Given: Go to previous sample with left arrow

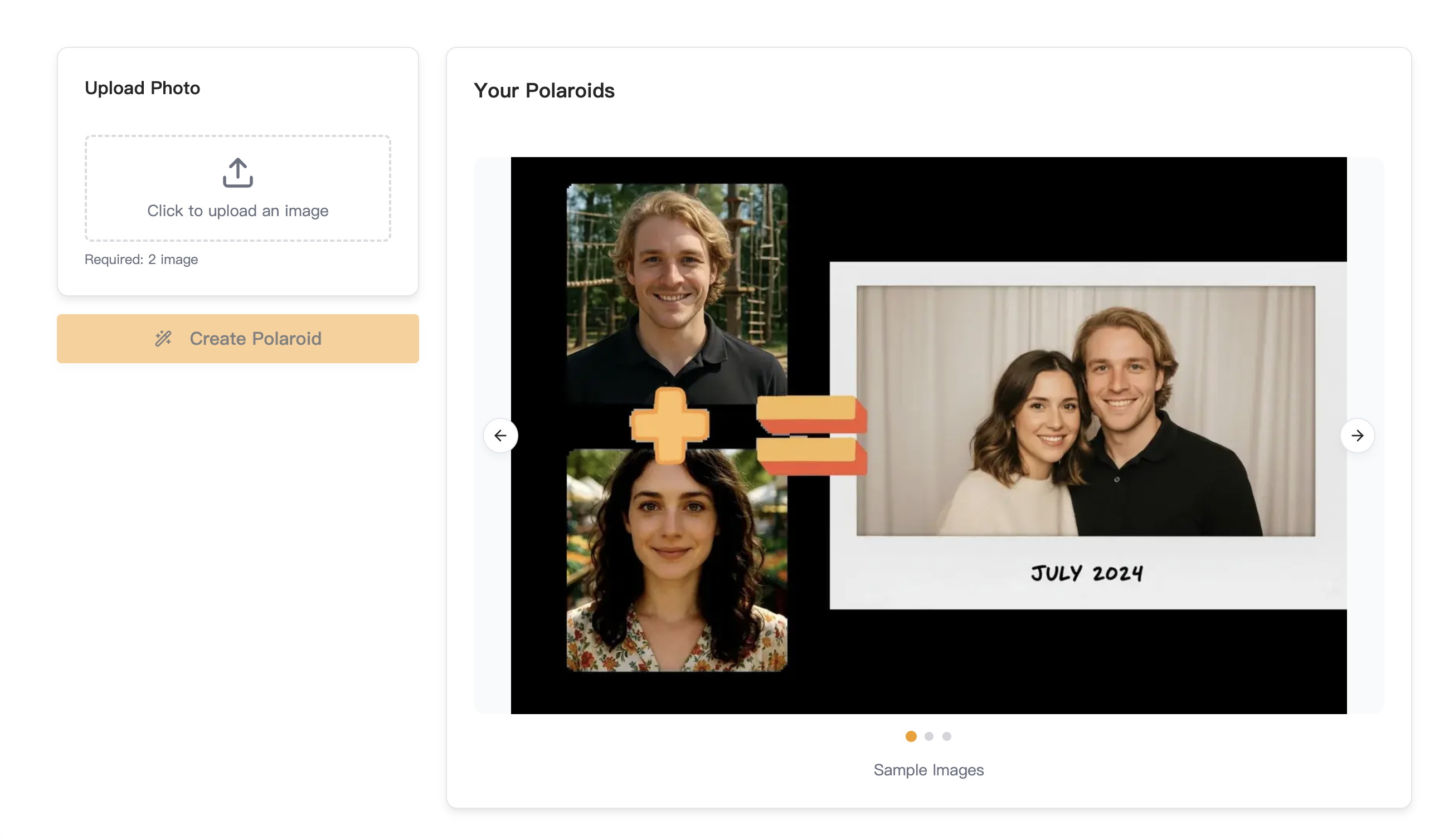Looking at the screenshot, I should point(500,436).
